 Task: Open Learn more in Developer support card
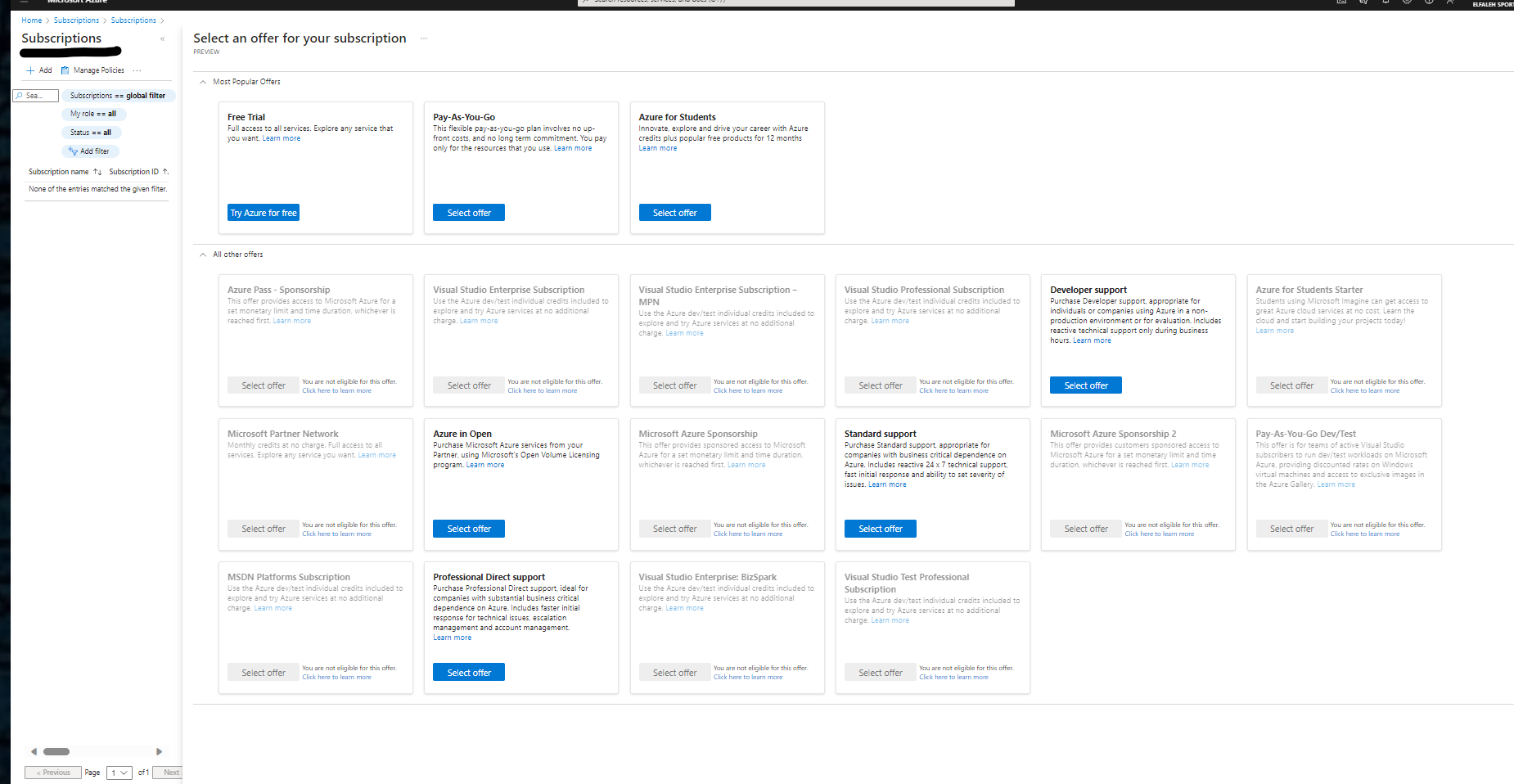pyautogui.click(x=1093, y=340)
